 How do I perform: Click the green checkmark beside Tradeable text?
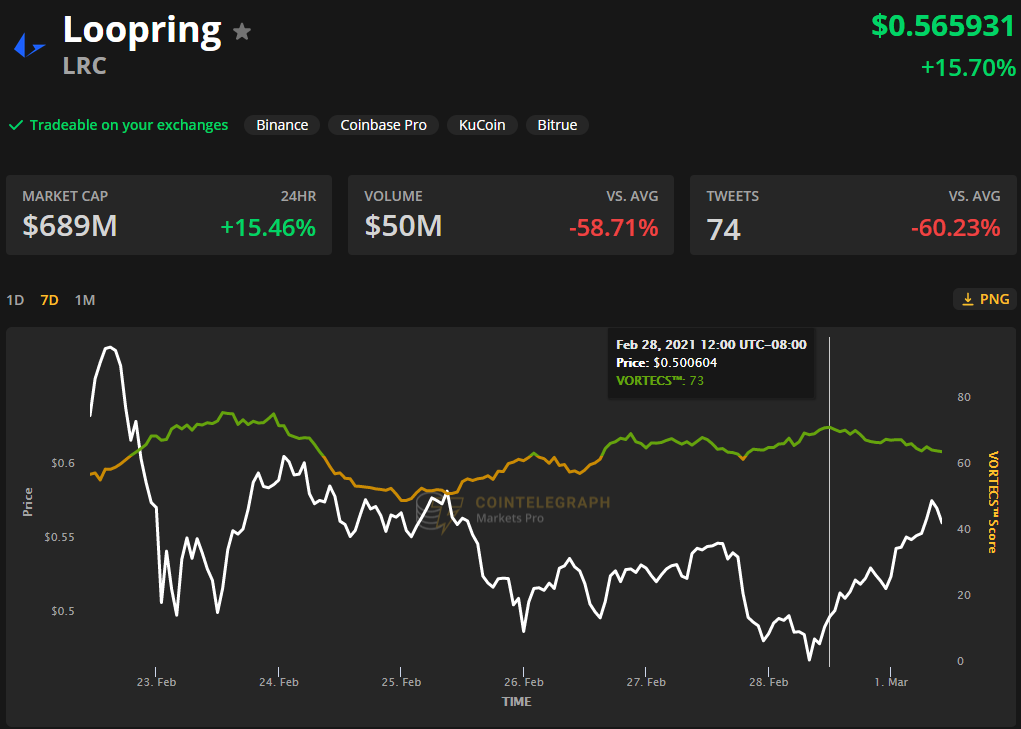pyautogui.click(x=16, y=125)
